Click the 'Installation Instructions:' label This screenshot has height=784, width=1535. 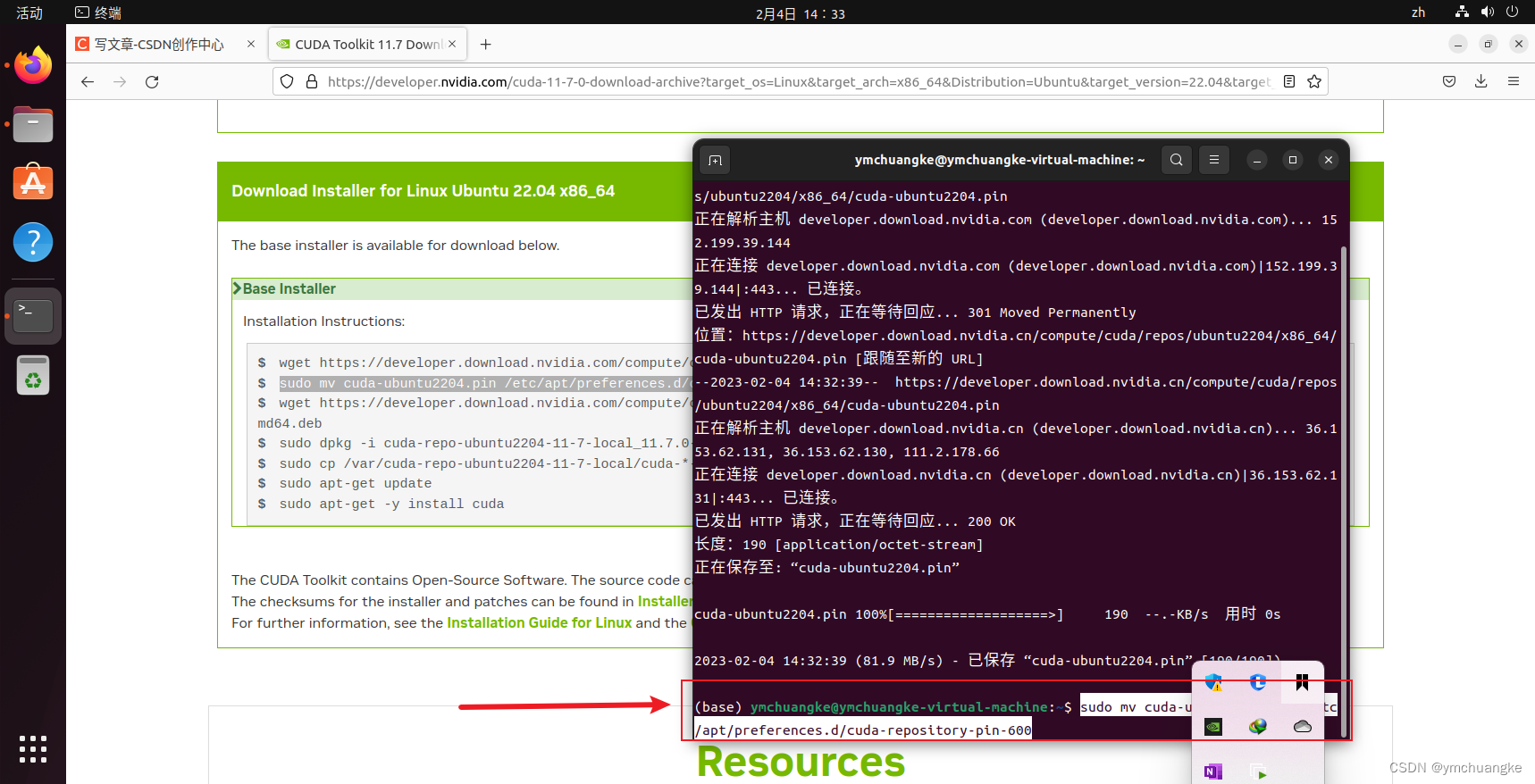click(323, 321)
